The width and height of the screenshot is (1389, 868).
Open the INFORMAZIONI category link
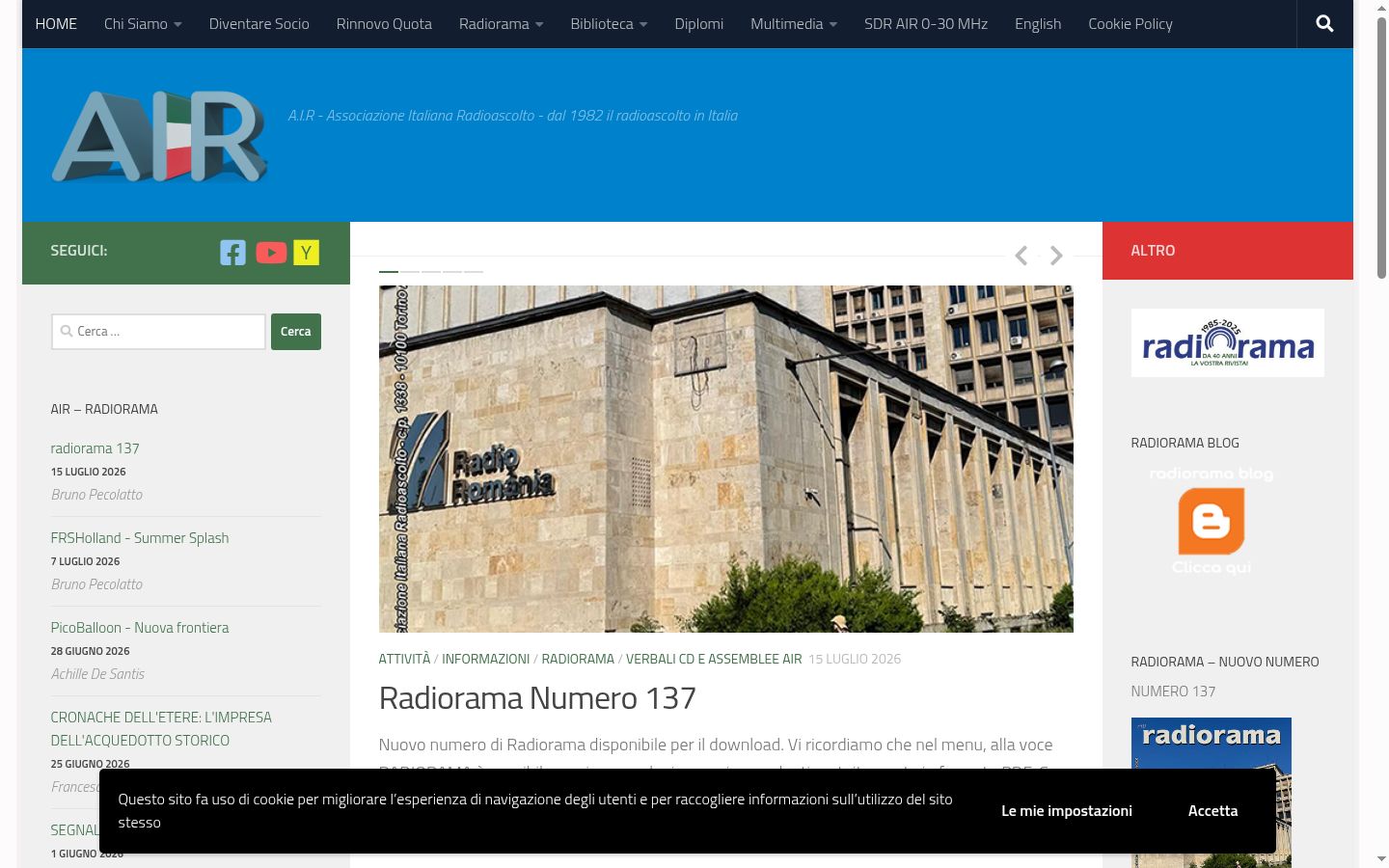[486, 659]
